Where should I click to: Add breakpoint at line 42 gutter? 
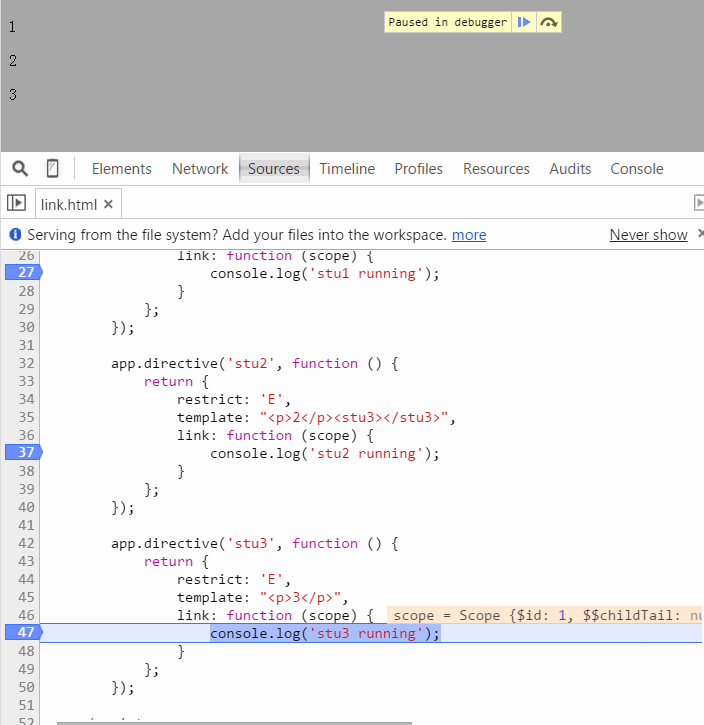click(x=26, y=543)
